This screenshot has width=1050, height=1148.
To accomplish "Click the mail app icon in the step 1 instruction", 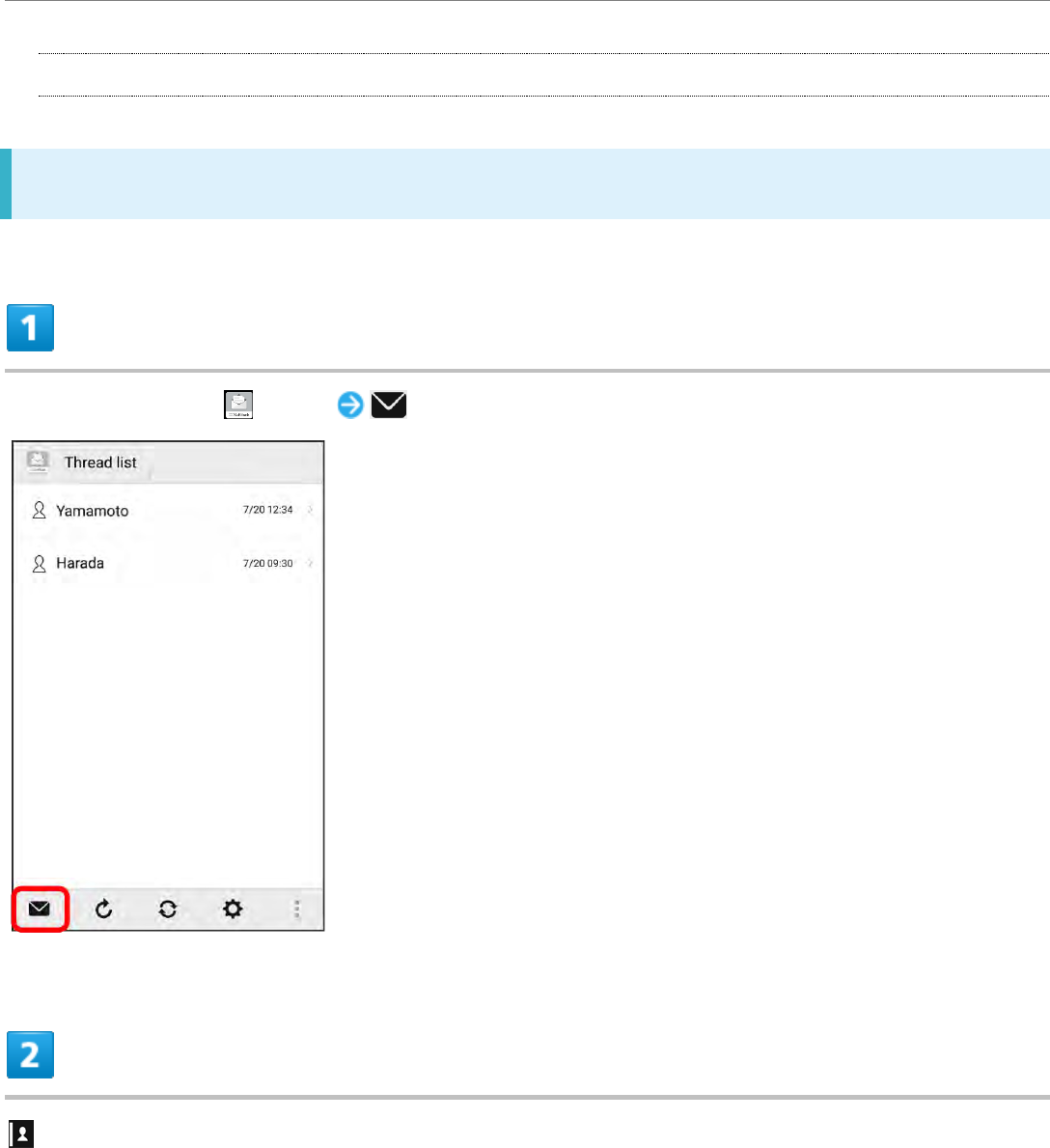I will click(x=238, y=405).
